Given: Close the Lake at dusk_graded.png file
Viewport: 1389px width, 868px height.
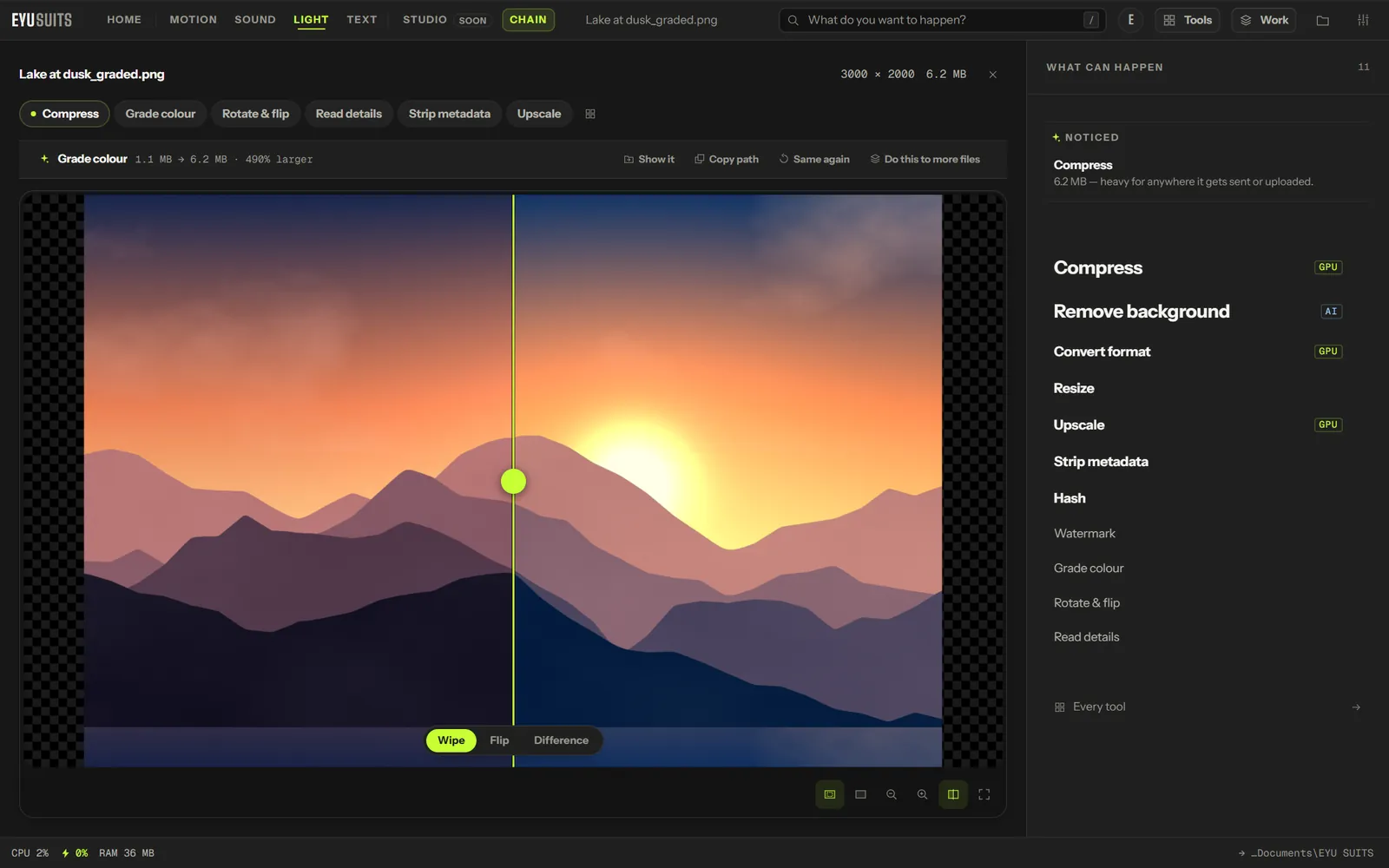Looking at the screenshot, I should (992, 75).
